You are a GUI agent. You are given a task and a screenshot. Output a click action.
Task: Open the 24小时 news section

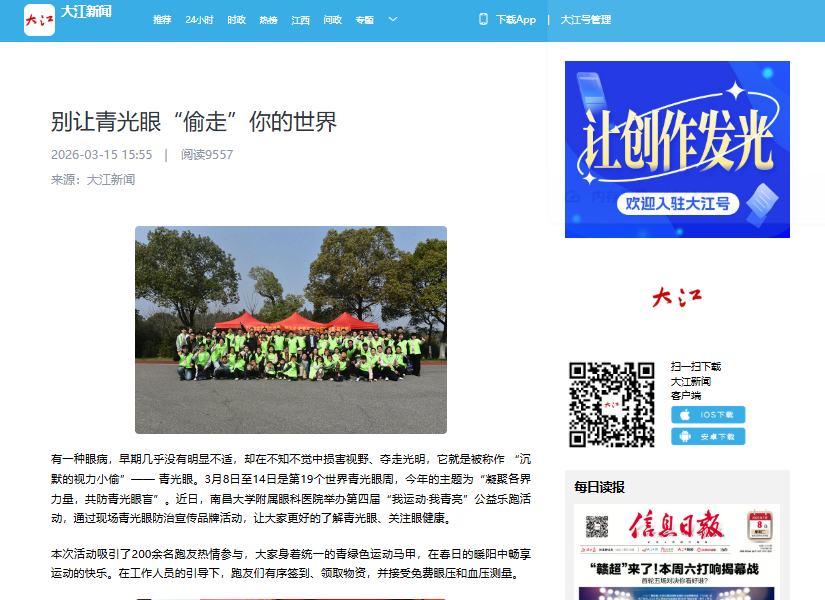pos(199,20)
